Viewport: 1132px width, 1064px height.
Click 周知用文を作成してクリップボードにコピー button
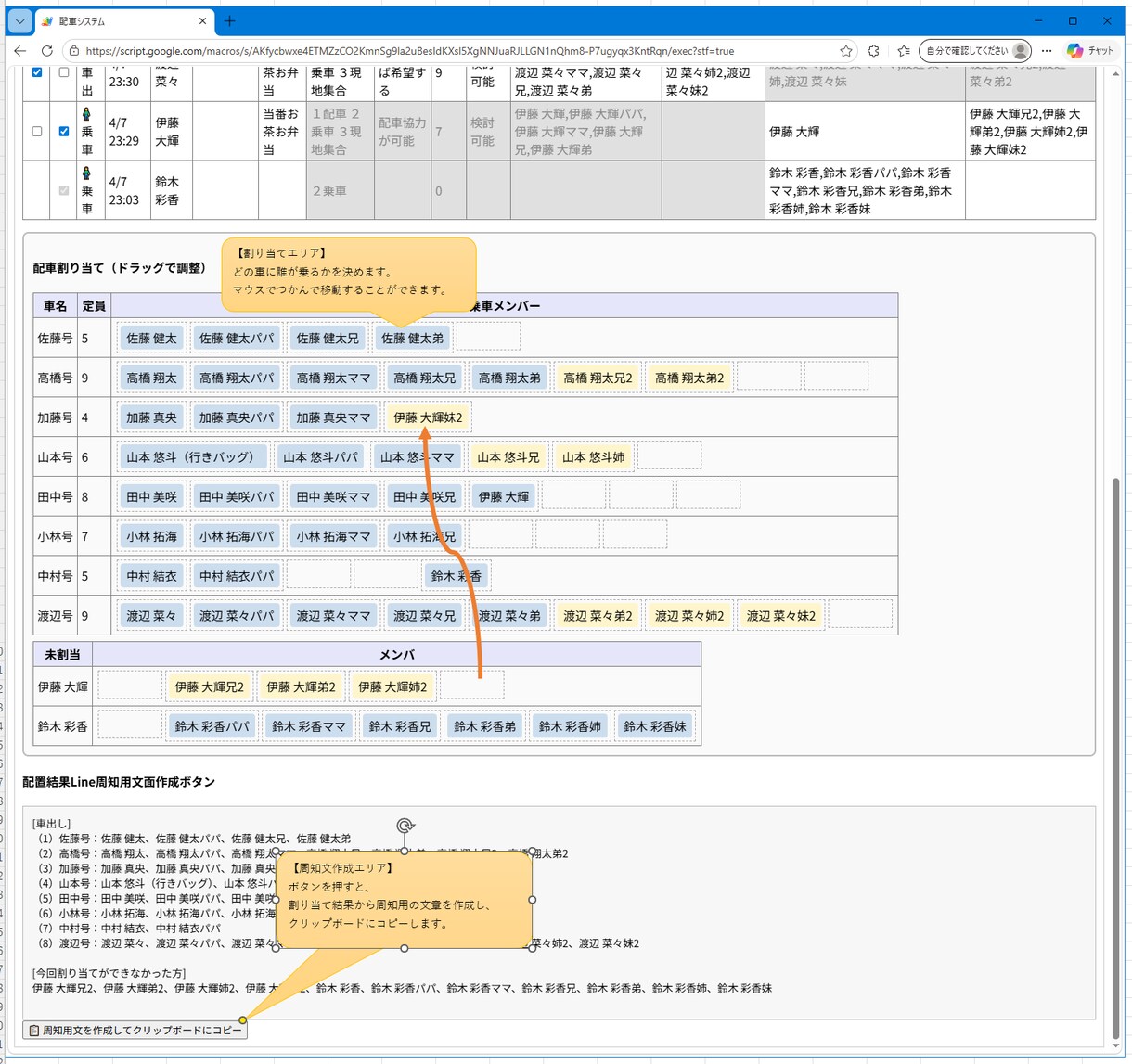pos(135,1030)
